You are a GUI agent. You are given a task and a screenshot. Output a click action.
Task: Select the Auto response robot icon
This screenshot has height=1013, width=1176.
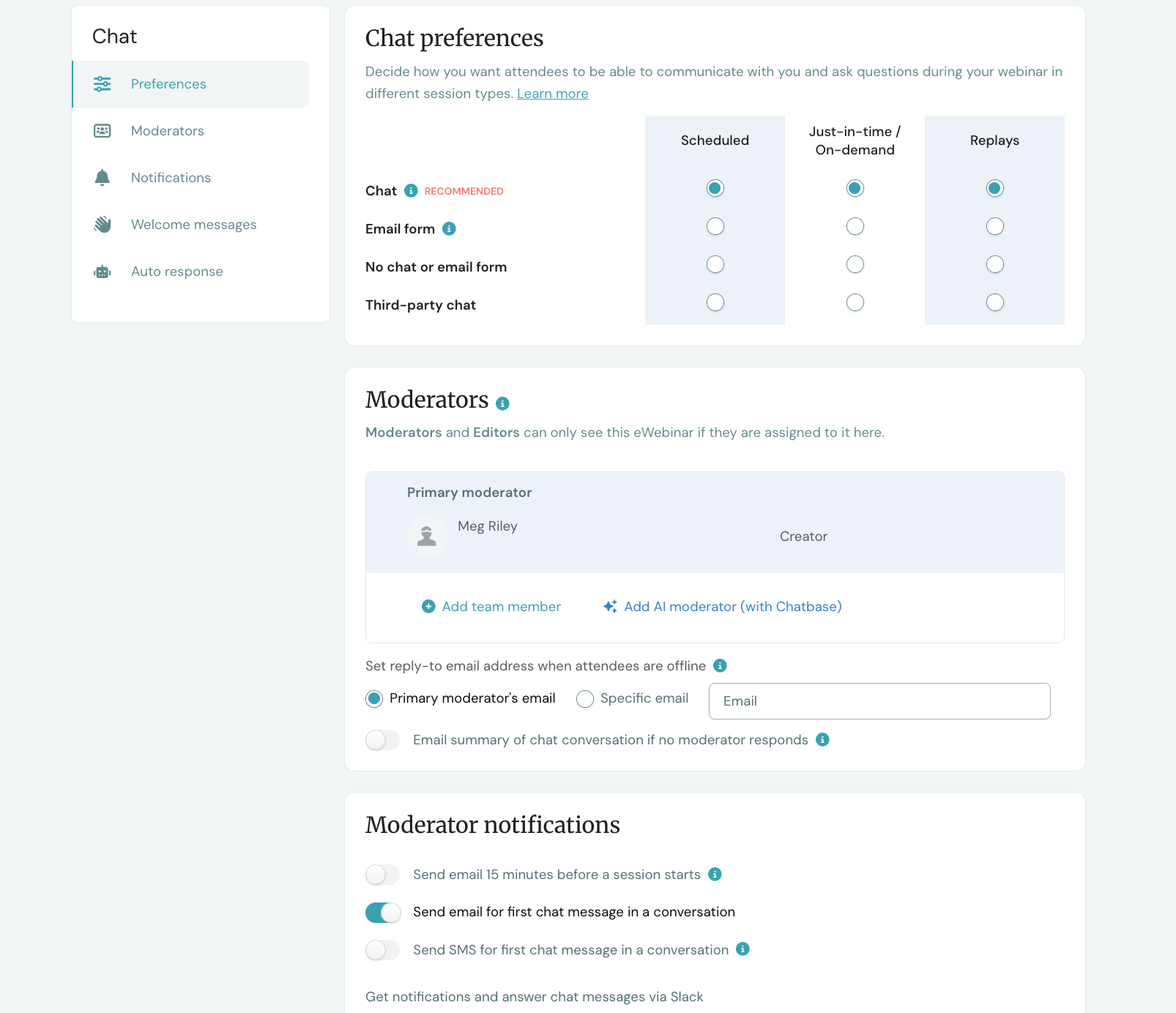(x=102, y=271)
